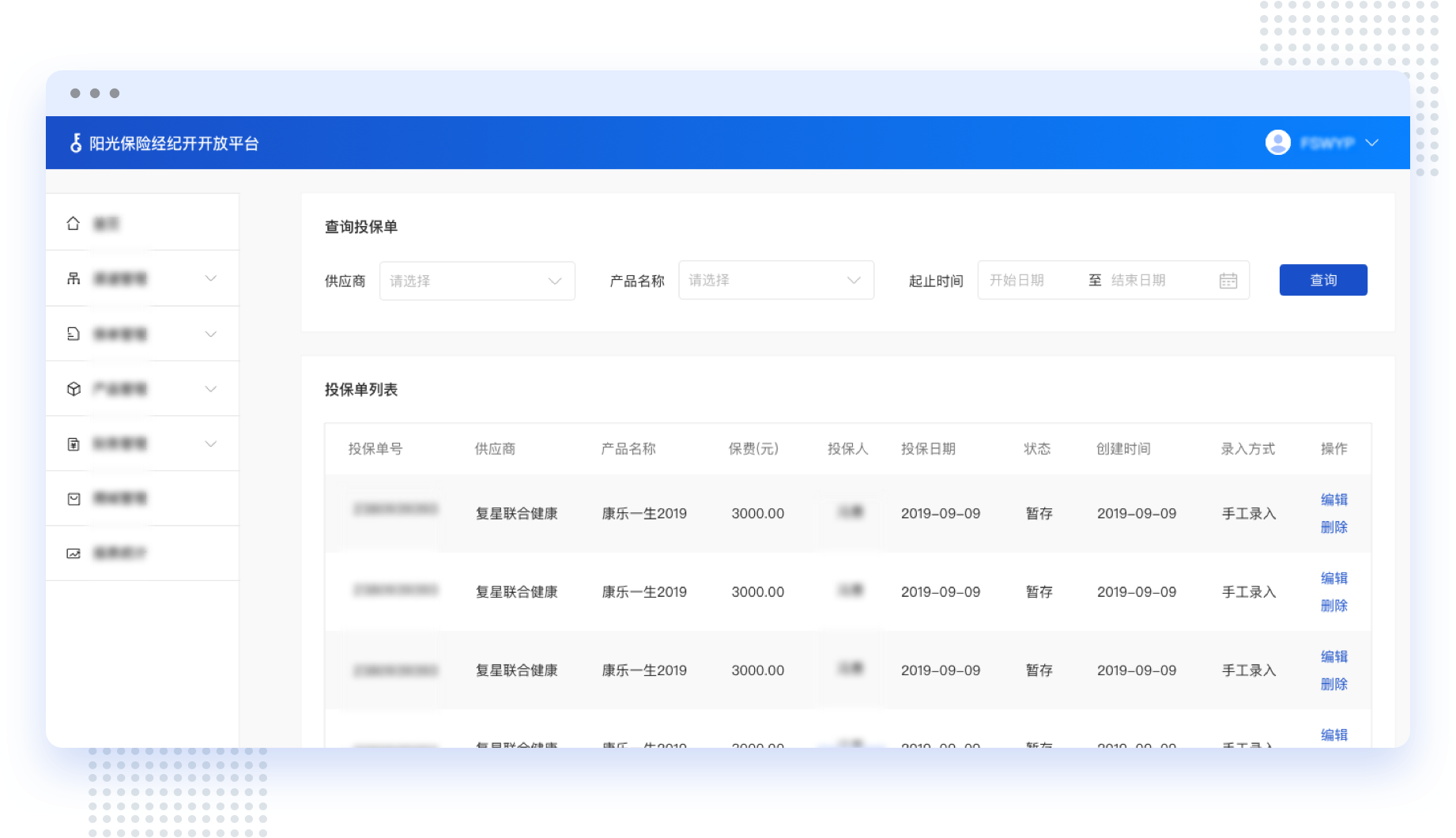The image size is (1456, 838).
Task: Expand the cube product menu chevron
Action: click(211, 389)
